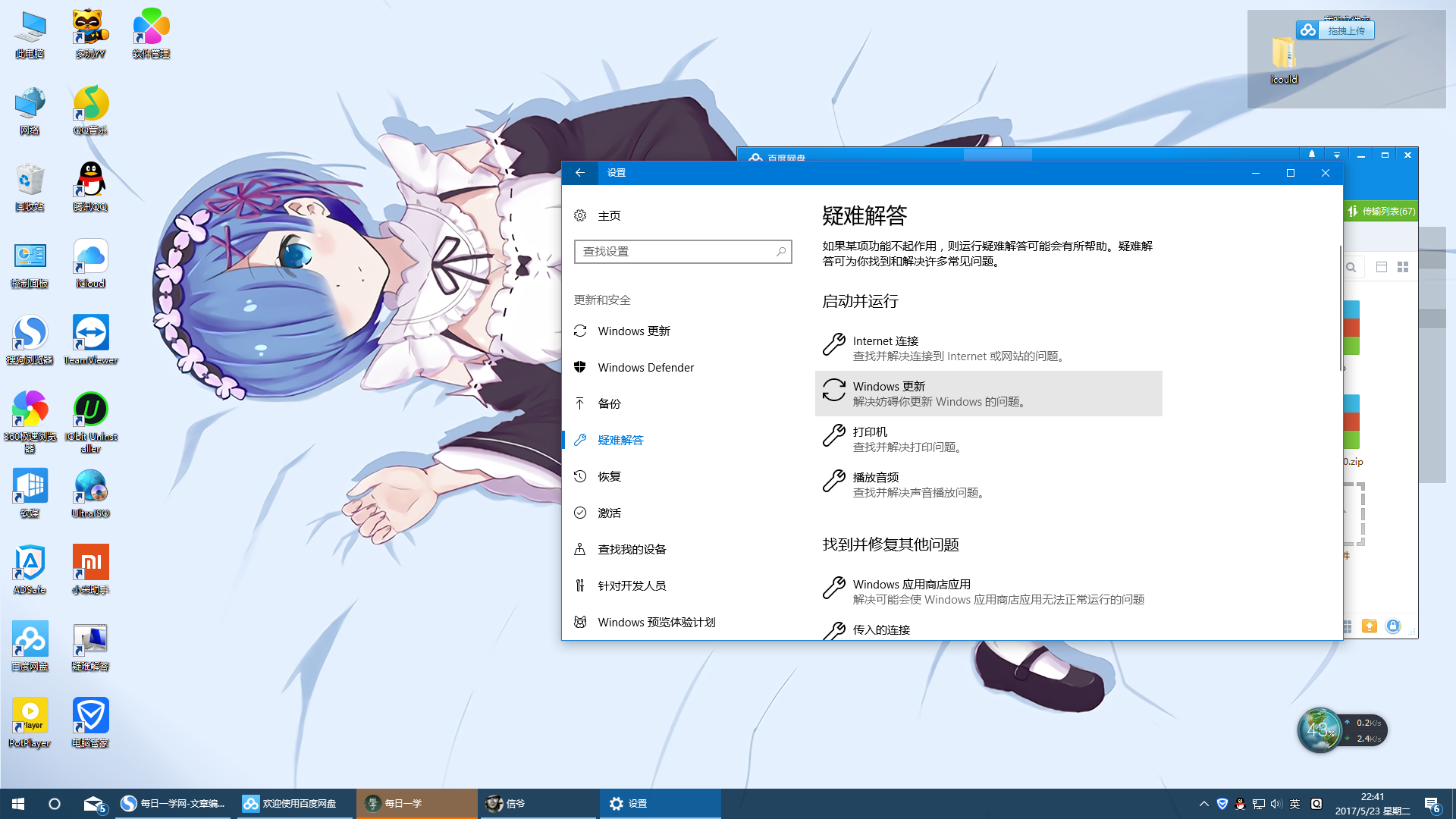
Task: Expand the Windows 更新 troubleshooter entry
Action: point(988,394)
